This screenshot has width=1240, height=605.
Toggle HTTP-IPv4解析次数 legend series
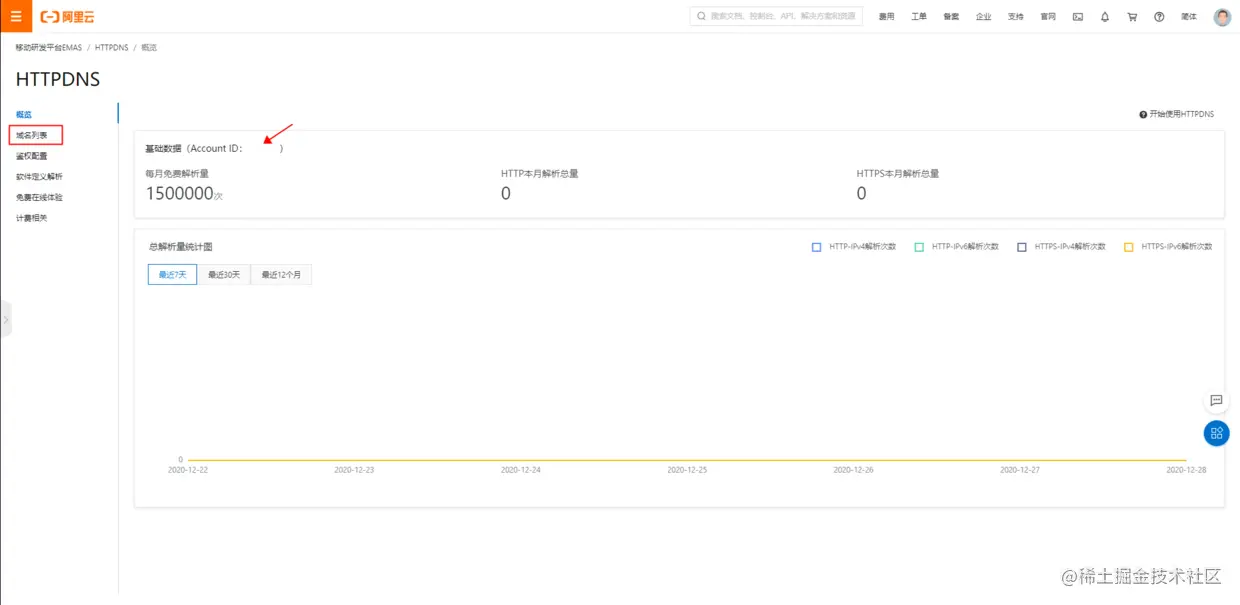click(854, 247)
